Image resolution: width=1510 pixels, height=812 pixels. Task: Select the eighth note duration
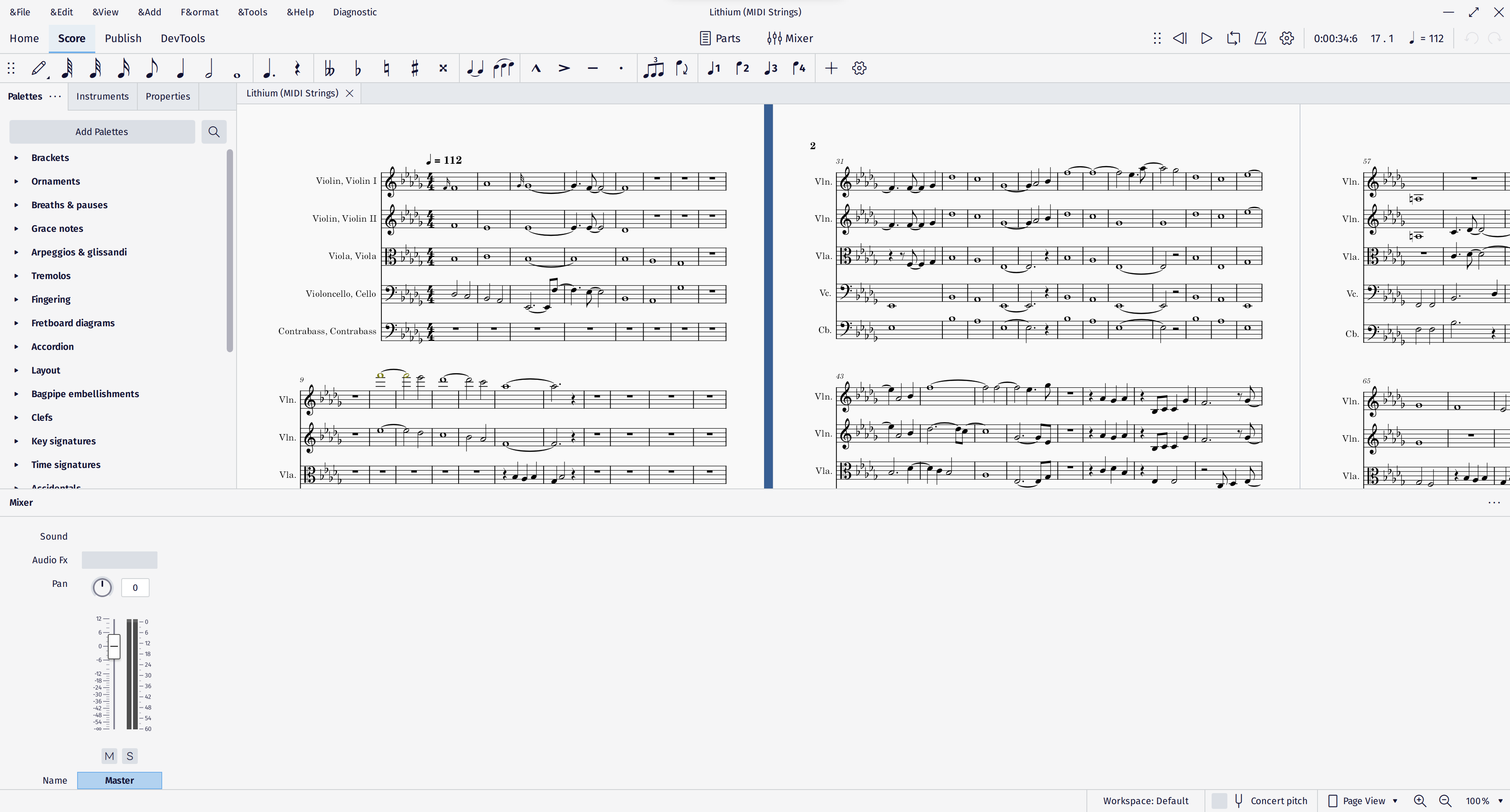pyautogui.click(x=152, y=68)
